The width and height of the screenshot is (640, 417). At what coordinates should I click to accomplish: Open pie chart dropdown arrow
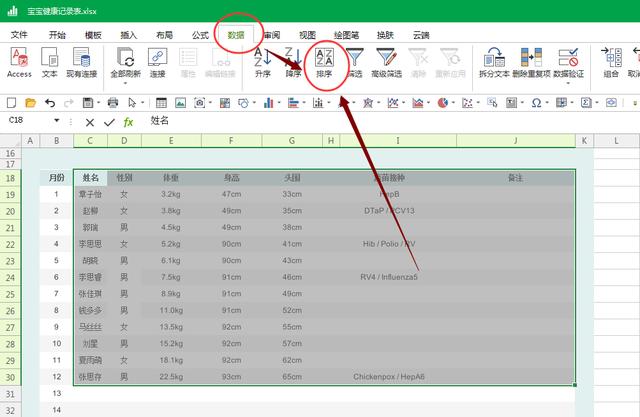[x=453, y=102]
